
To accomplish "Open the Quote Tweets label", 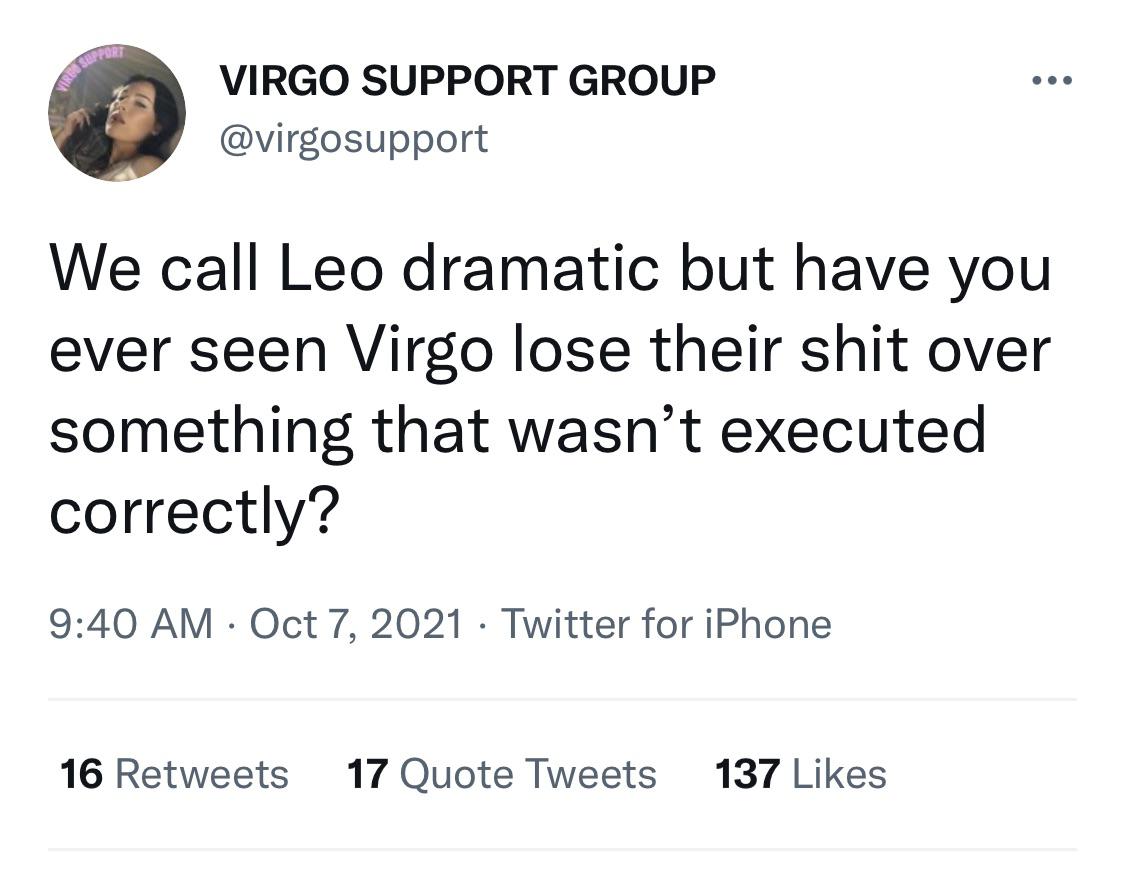I will 530,773.
